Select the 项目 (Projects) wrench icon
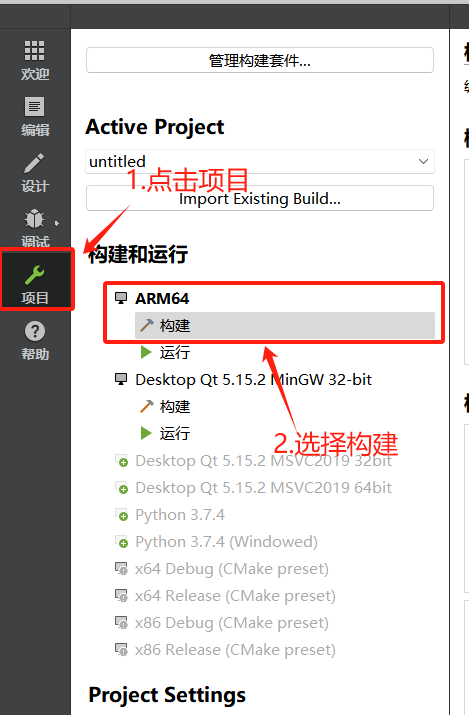The height and width of the screenshot is (715, 469). point(35,275)
